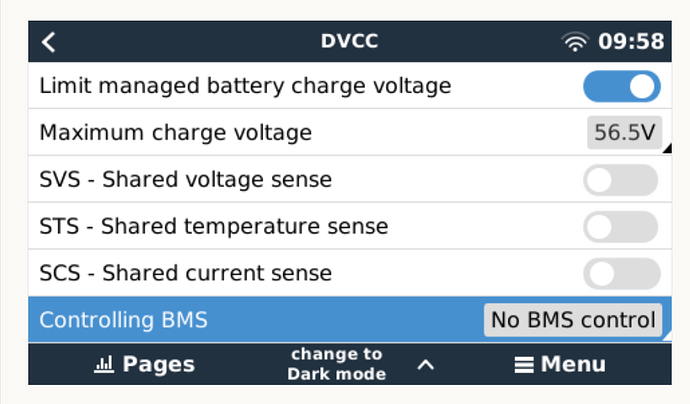
Task: Click the Wi-Fi signal status icon
Action: [575, 42]
